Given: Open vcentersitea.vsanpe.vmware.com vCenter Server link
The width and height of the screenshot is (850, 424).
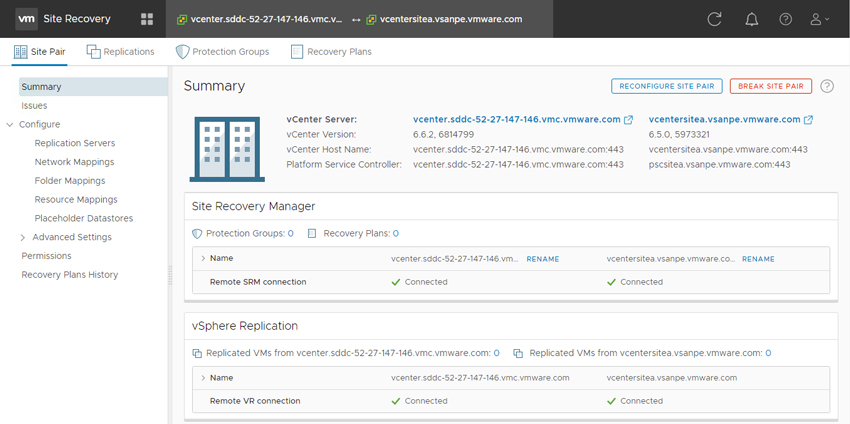Looking at the screenshot, I should click(724, 120).
